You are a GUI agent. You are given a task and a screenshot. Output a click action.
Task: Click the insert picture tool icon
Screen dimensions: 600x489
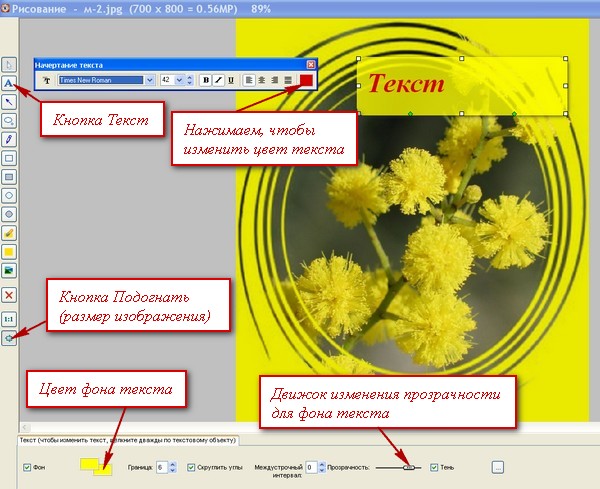9,271
